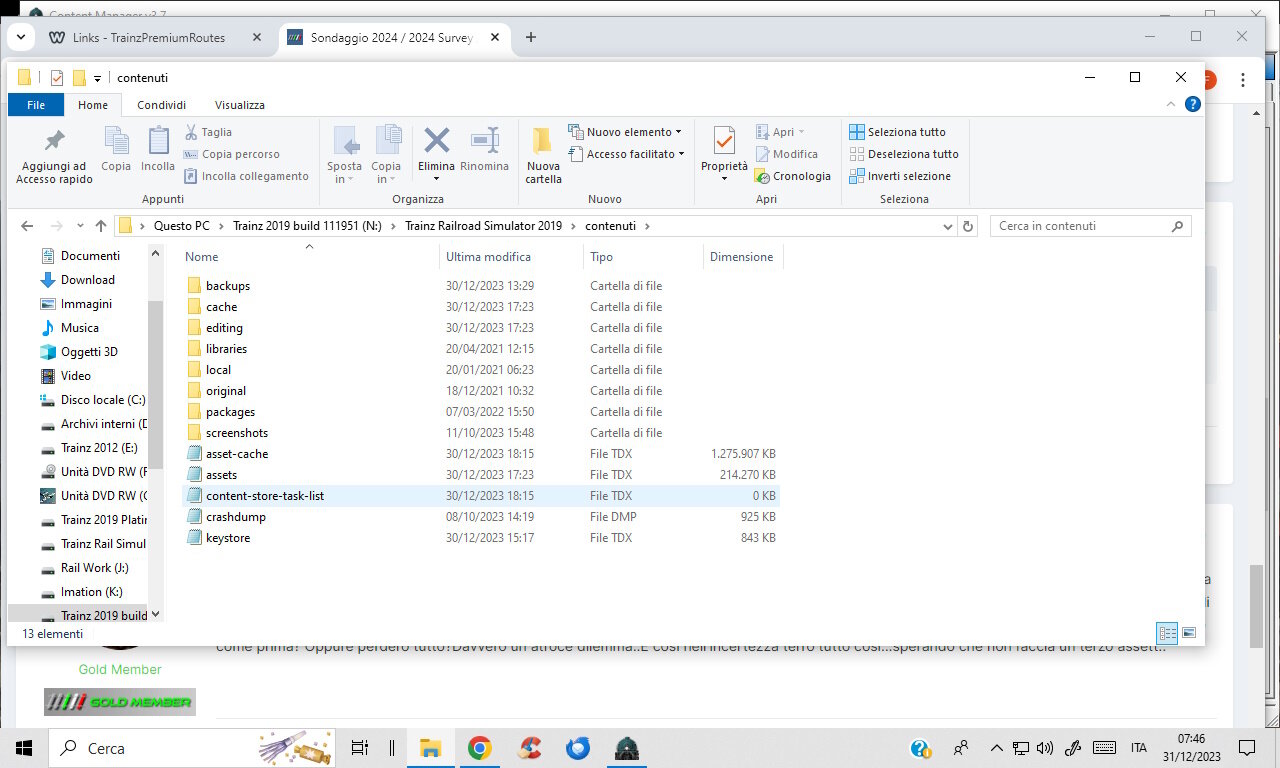Click Inverti selezione
1280x768 pixels.
(x=900, y=176)
